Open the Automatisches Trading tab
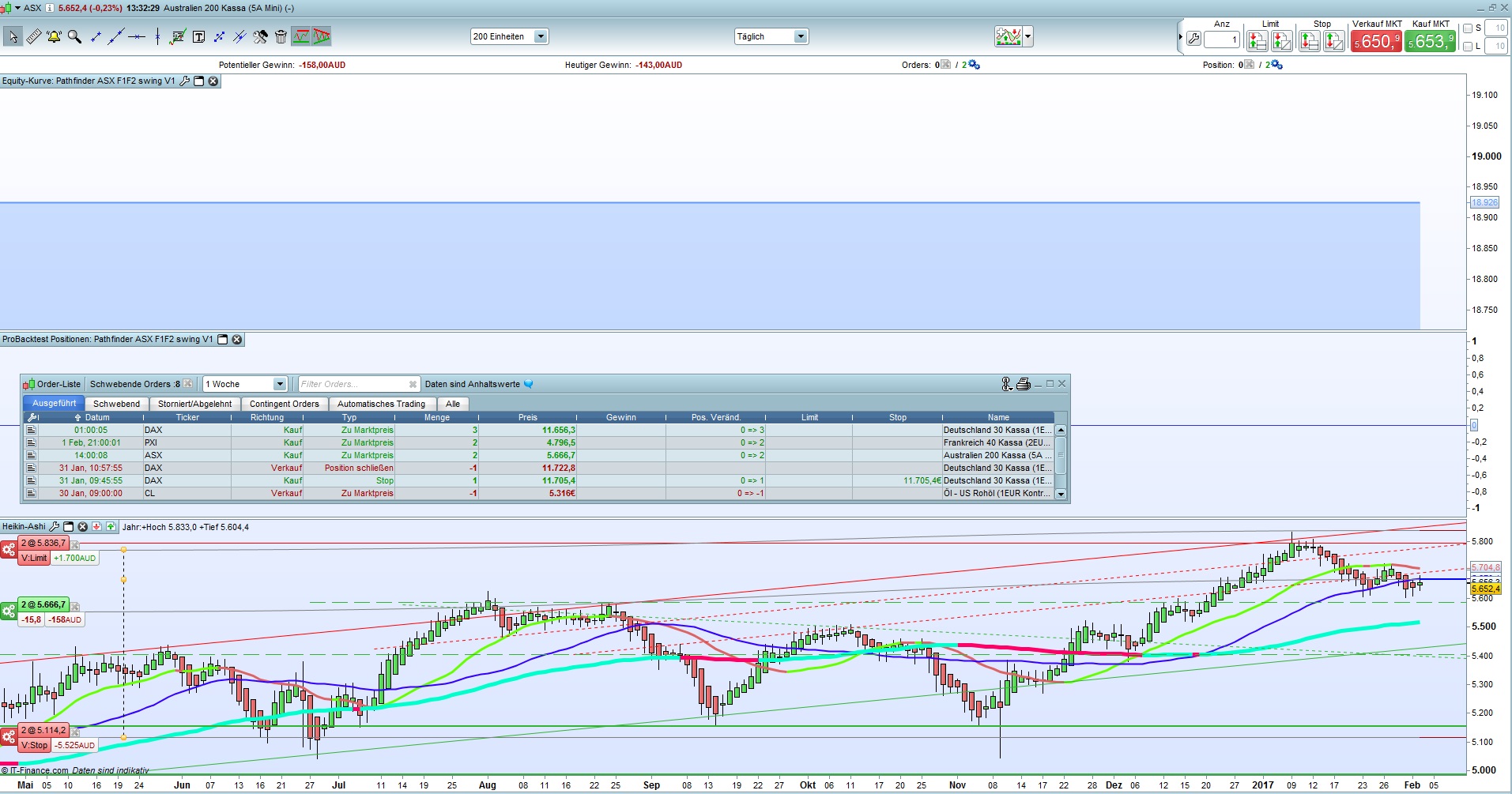This screenshot has width=1512, height=794. pyautogui.click(x=381, y=404)
